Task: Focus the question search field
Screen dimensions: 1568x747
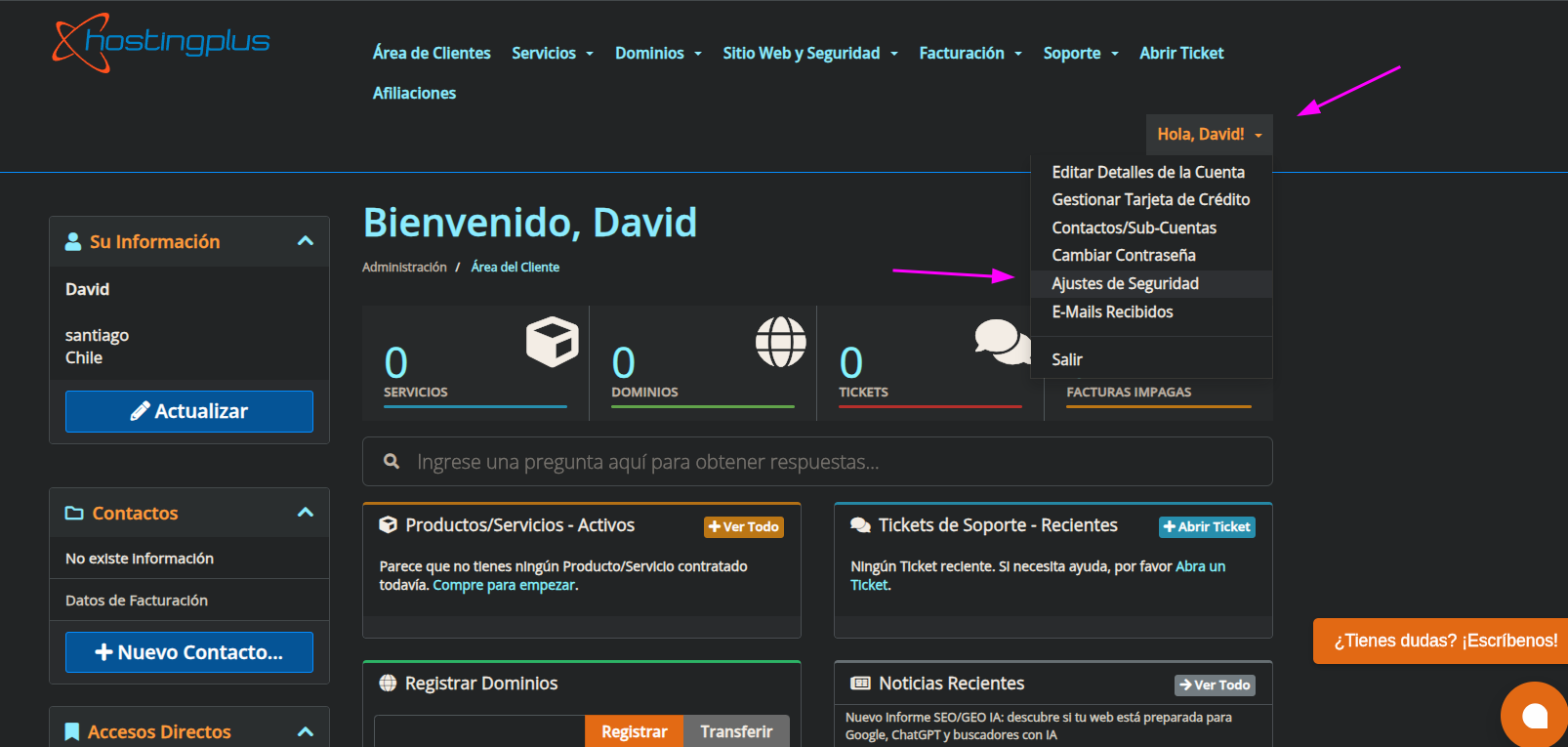Action: coord(817,461)
